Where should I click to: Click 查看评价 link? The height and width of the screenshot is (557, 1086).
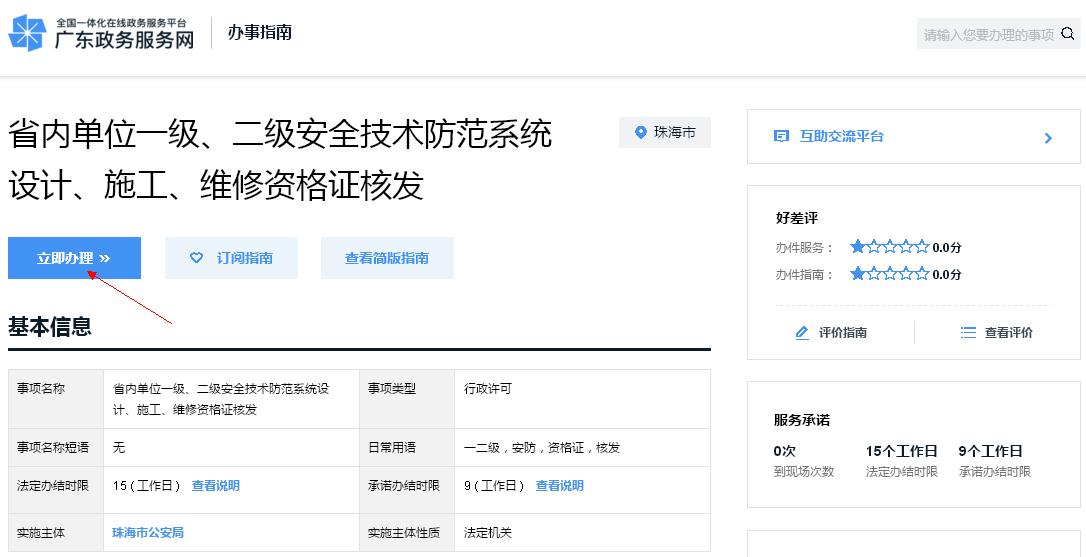tap(1008, 333)
